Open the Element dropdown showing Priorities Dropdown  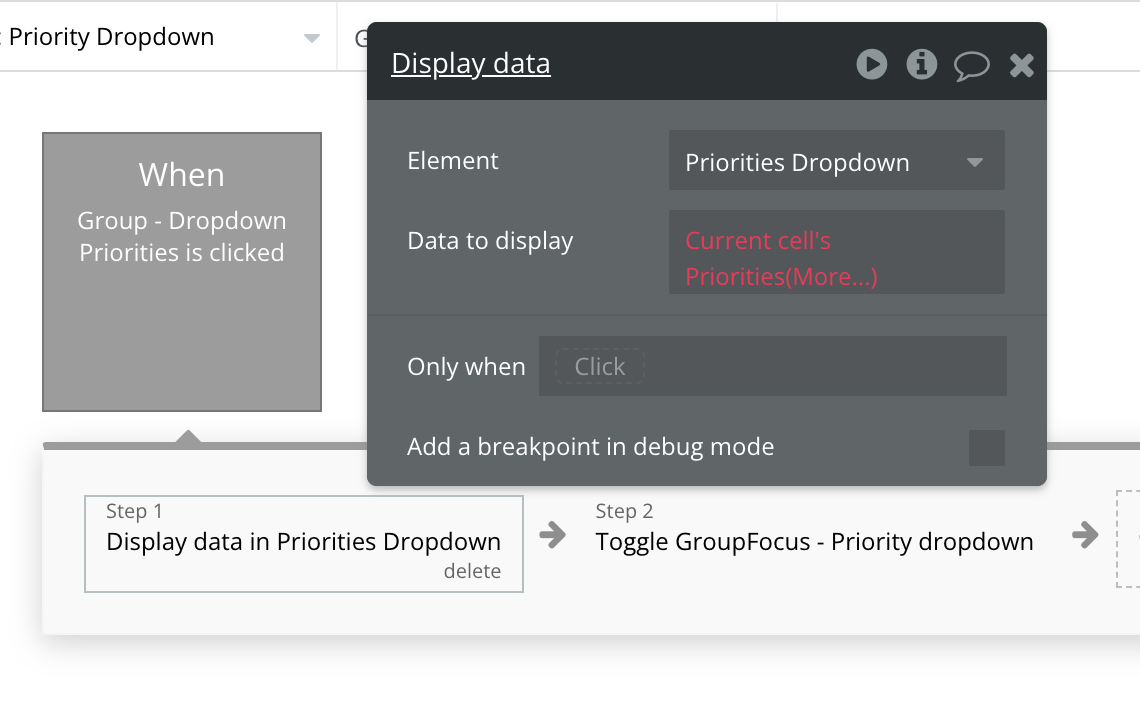pos(836,162)
